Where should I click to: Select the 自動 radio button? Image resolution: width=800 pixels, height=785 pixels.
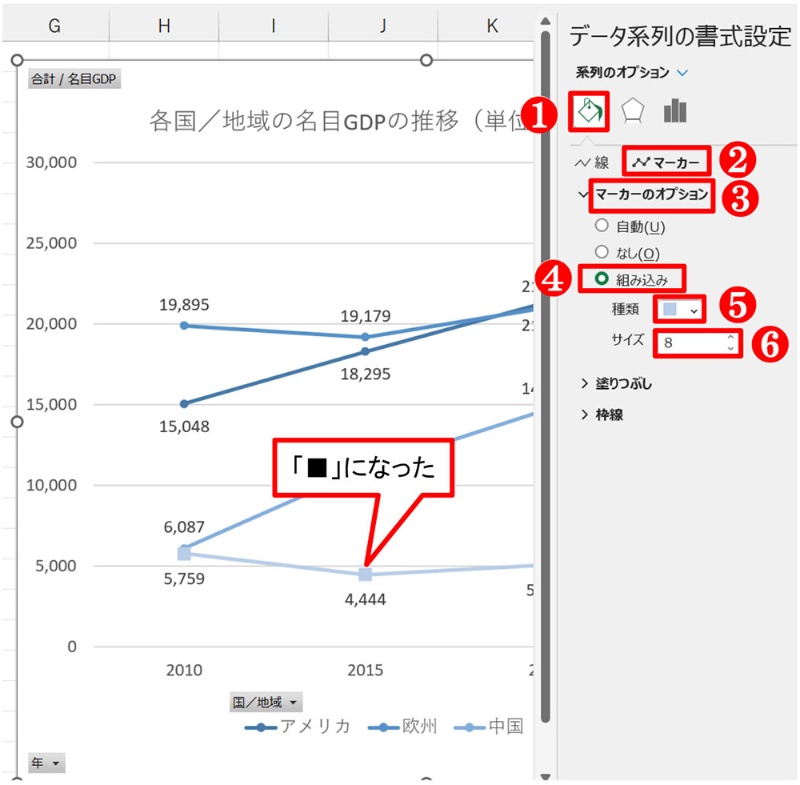click(601, 224)
